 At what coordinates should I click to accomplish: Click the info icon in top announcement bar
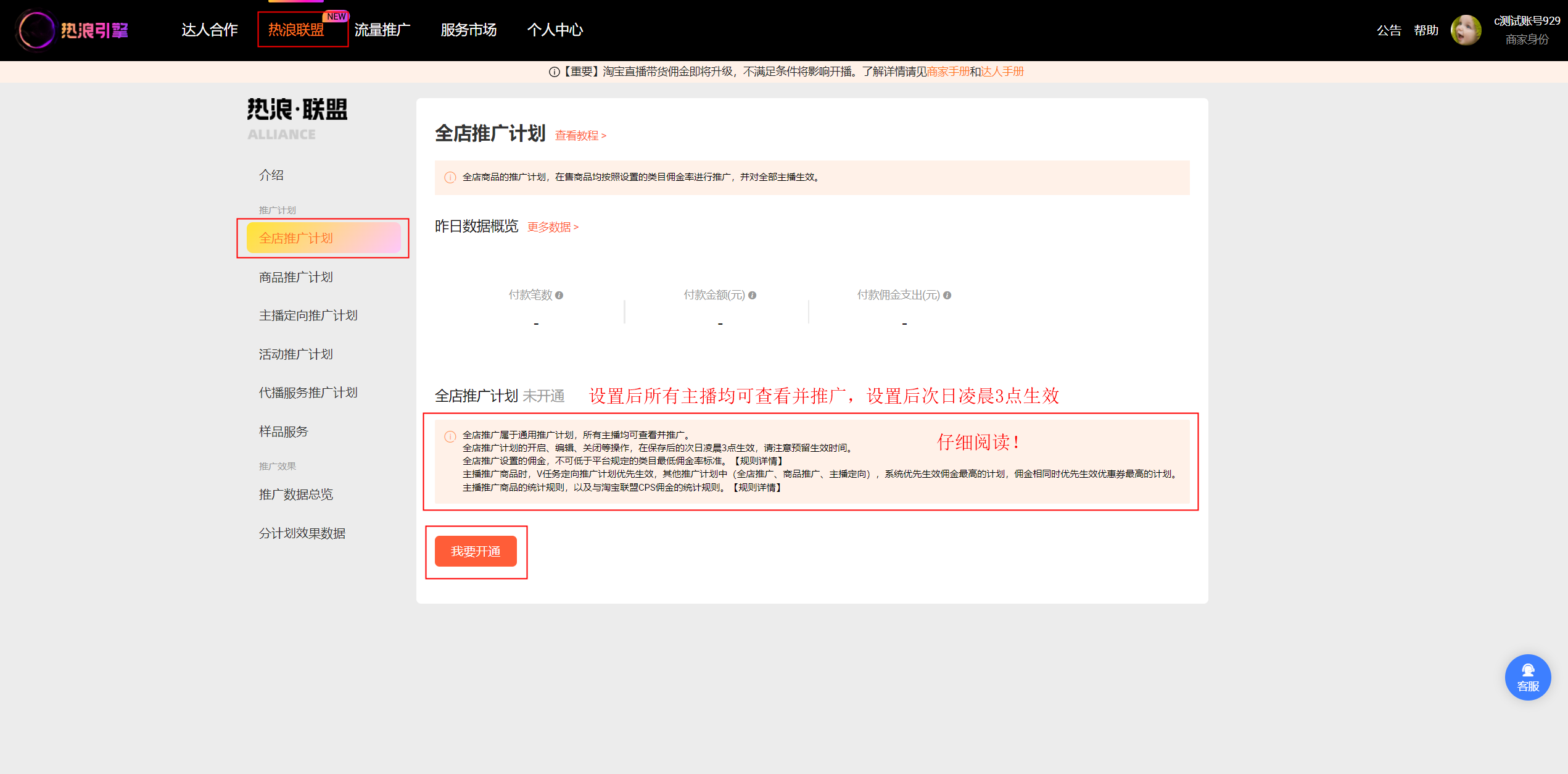554,72
